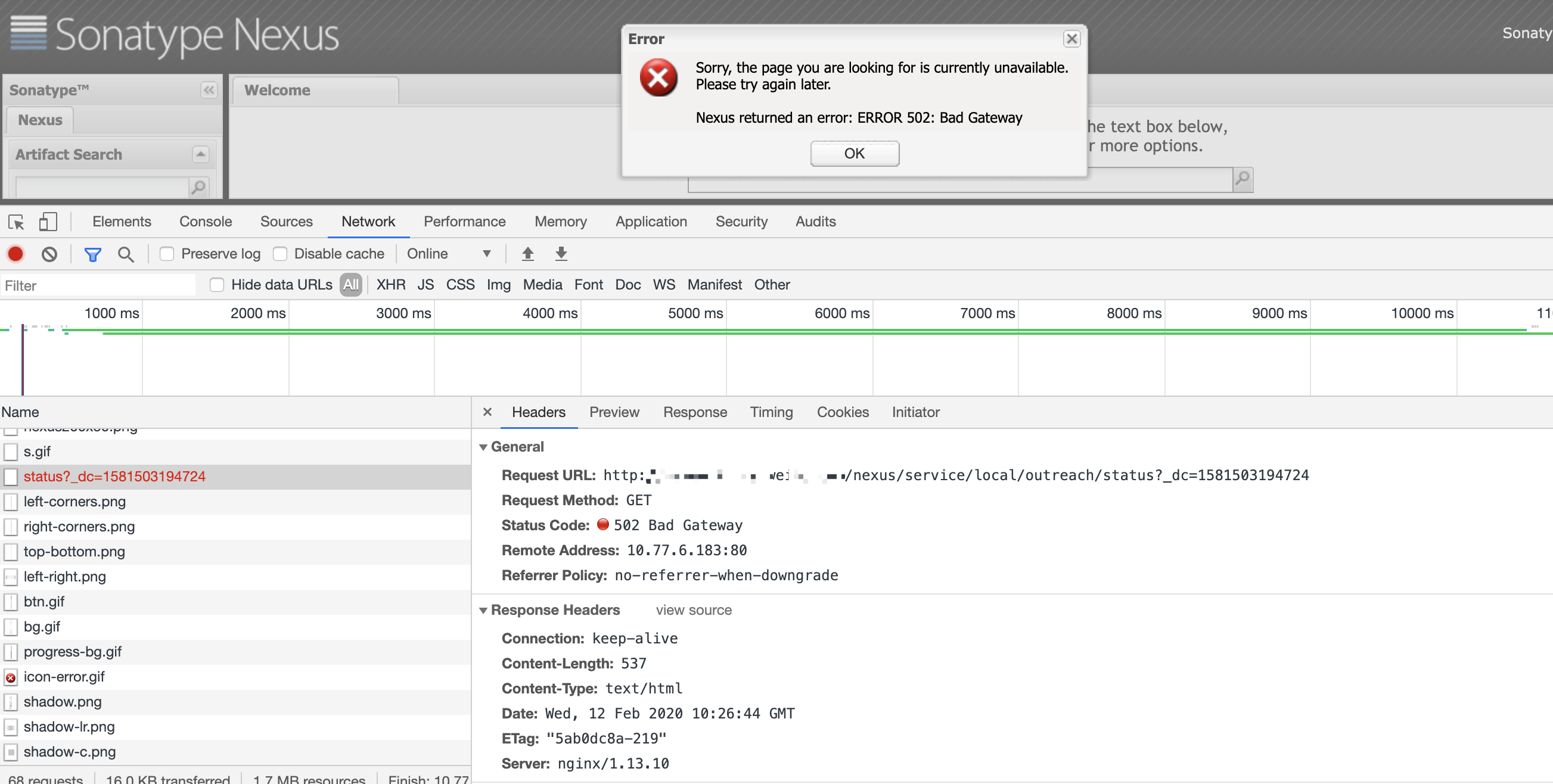Viewport: 1553px width, 784px height.
Task: Close the request details pane X
Action: pos(487,412)
